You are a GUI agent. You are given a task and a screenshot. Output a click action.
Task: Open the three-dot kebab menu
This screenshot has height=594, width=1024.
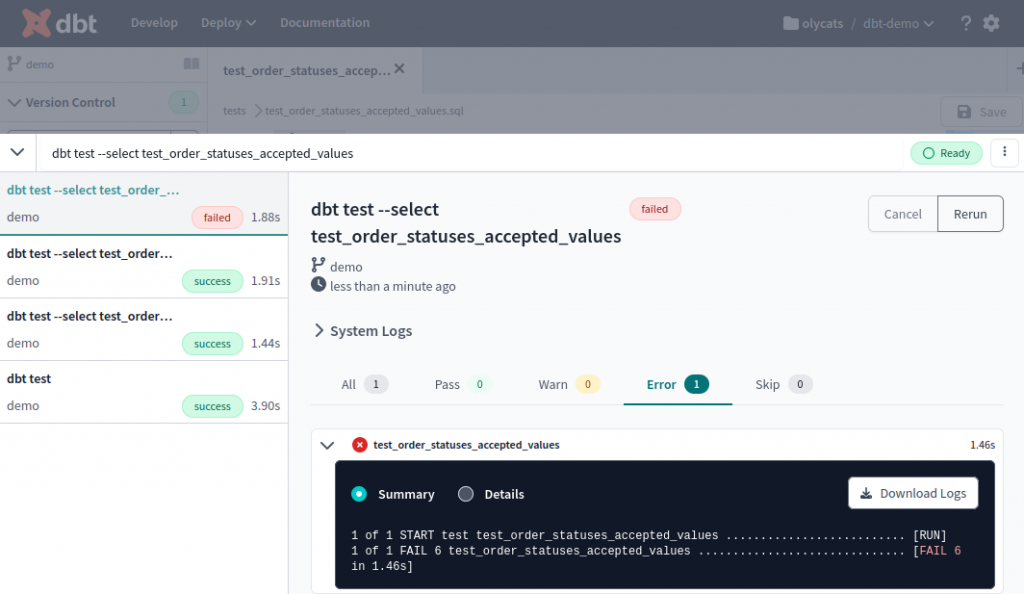coord(1004,152)
